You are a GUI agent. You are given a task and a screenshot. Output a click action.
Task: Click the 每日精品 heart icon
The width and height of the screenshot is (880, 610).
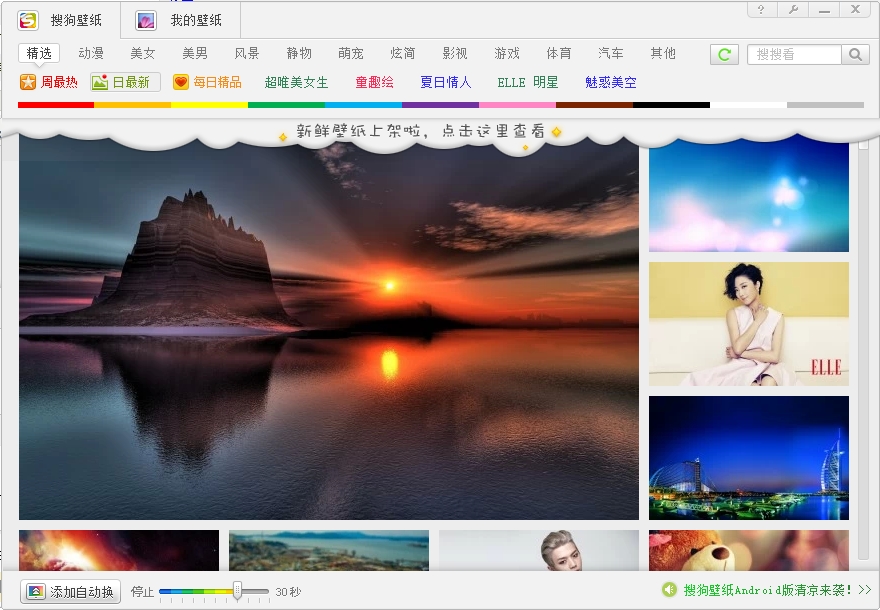(180, 82)
